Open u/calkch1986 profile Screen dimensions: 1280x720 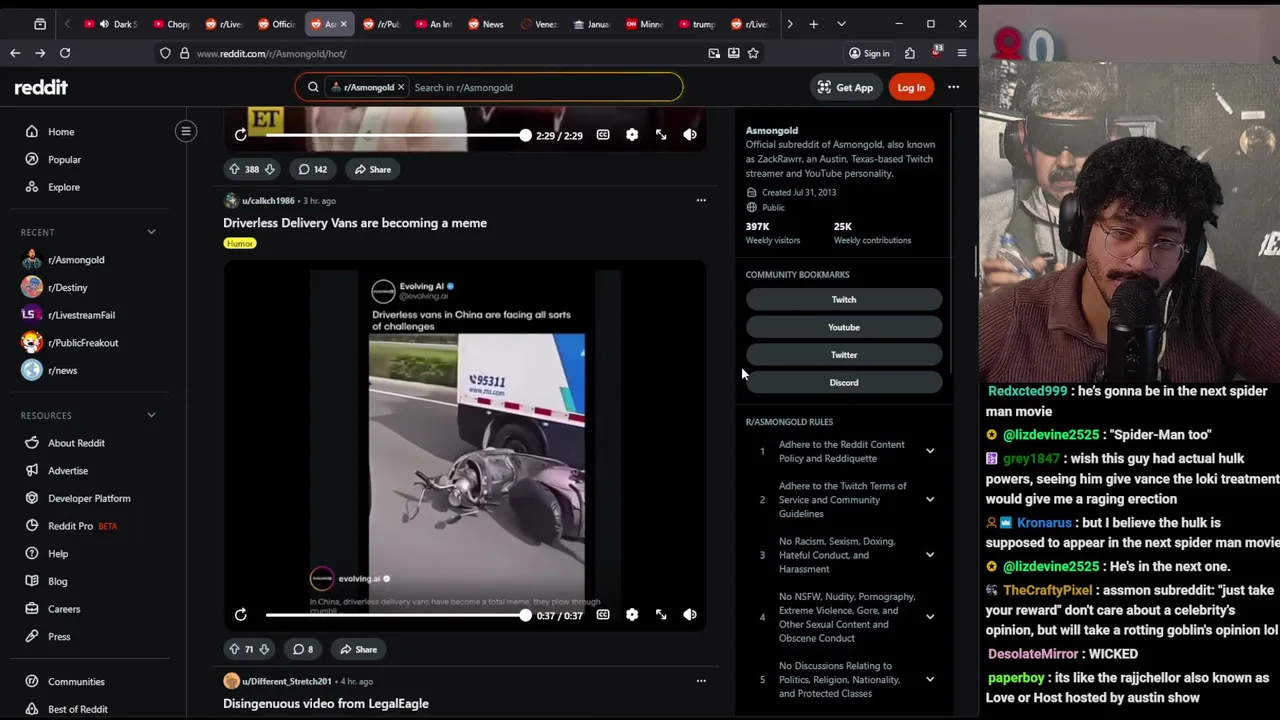click(268, 201)
